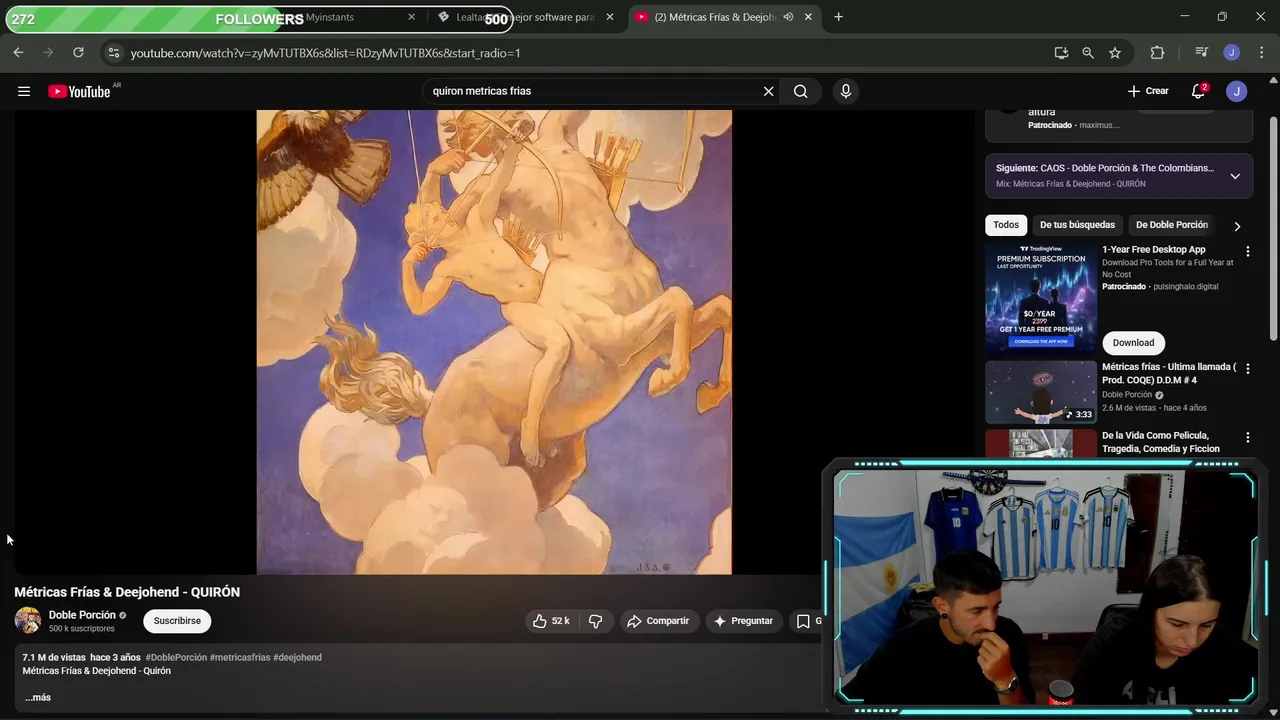The width and height of the screenshot is (1280, 720).
Task: Click the Guardar save bookmark button
Action: point(806,621)
